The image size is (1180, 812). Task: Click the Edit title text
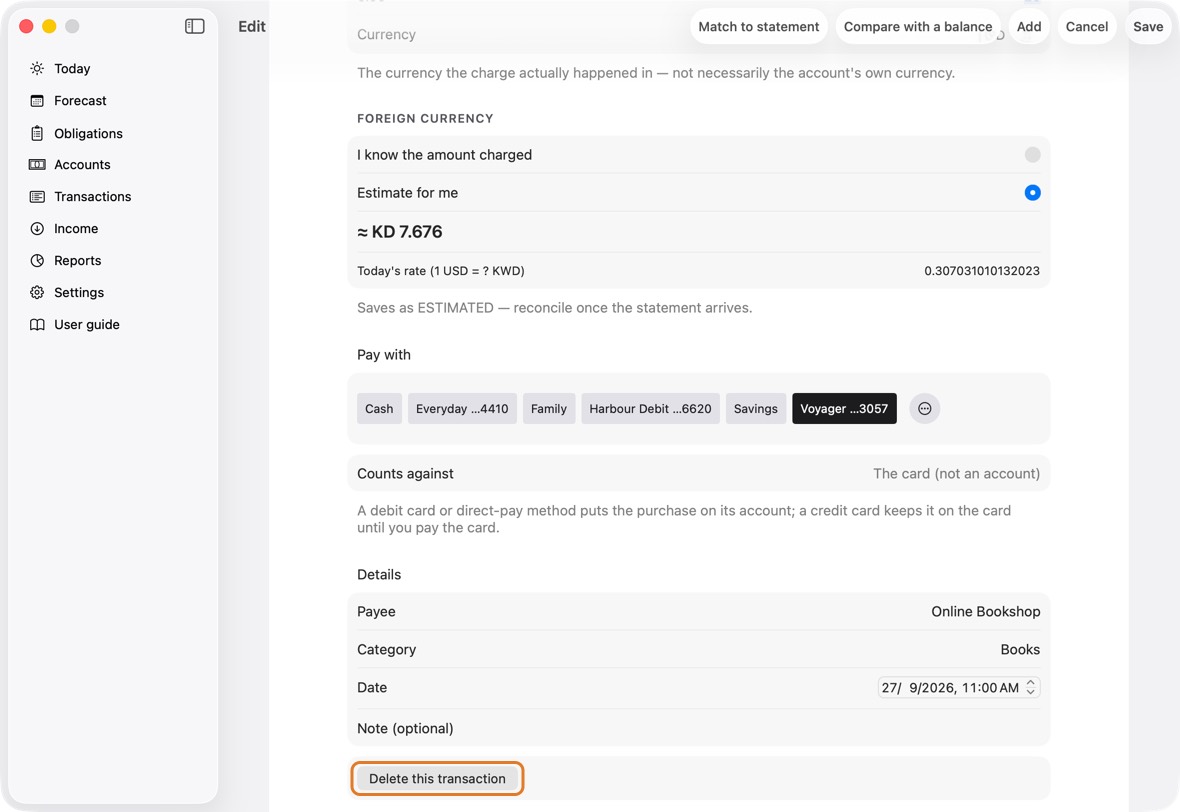(251, 26)
